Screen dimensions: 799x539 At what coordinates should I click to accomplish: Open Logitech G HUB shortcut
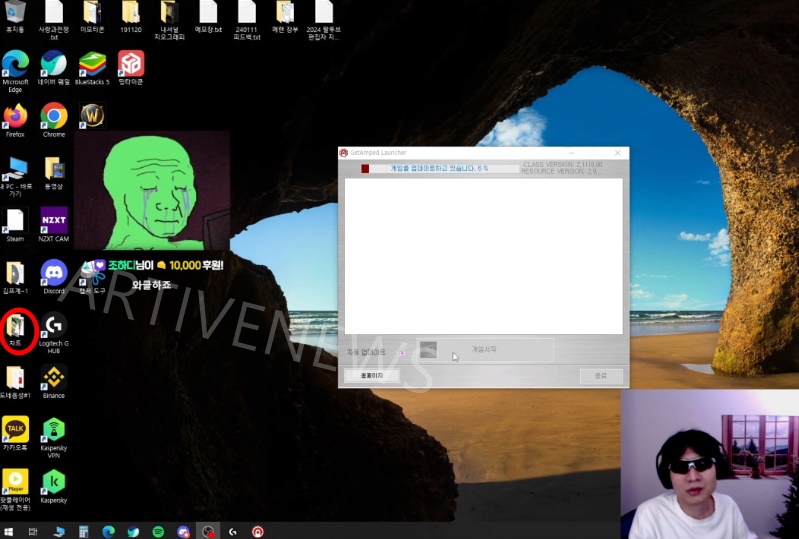[x=54, y=325]
